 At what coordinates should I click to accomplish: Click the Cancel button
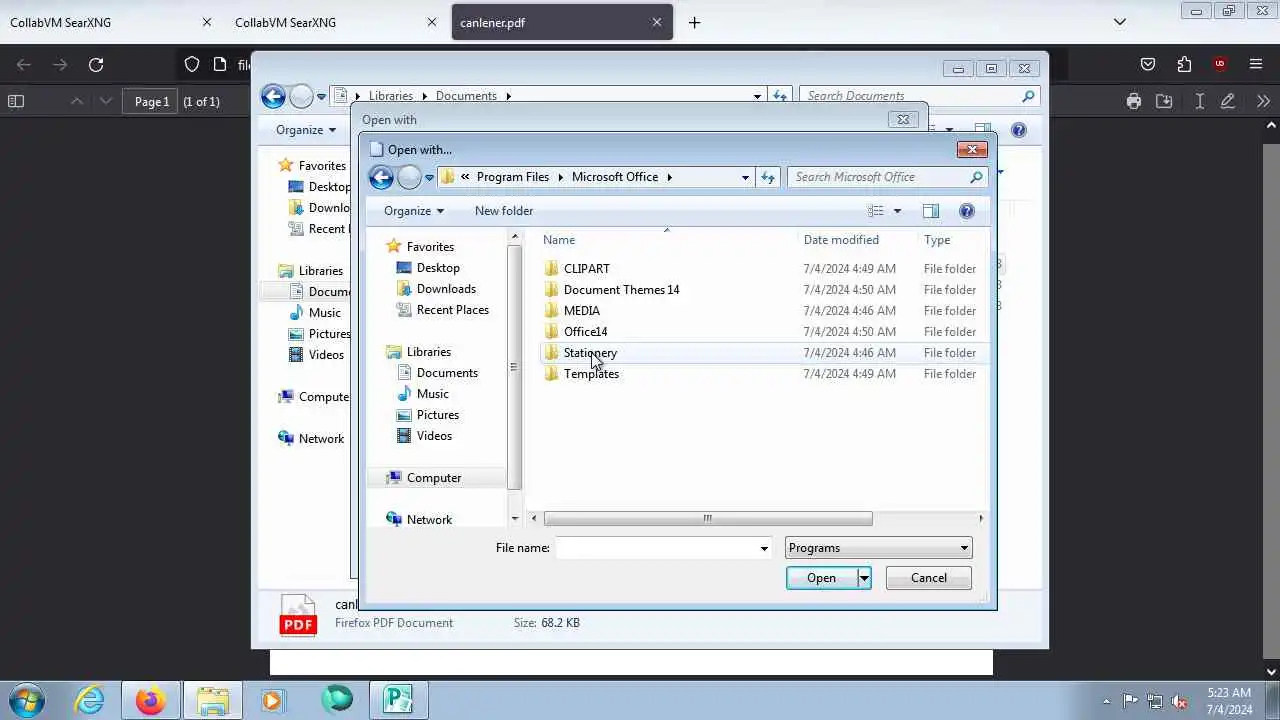[928, 578]
